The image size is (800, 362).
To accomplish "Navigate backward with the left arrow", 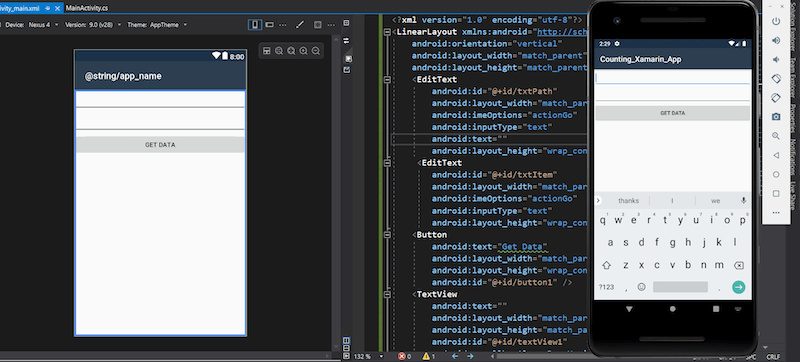I will tap(455, 356).
